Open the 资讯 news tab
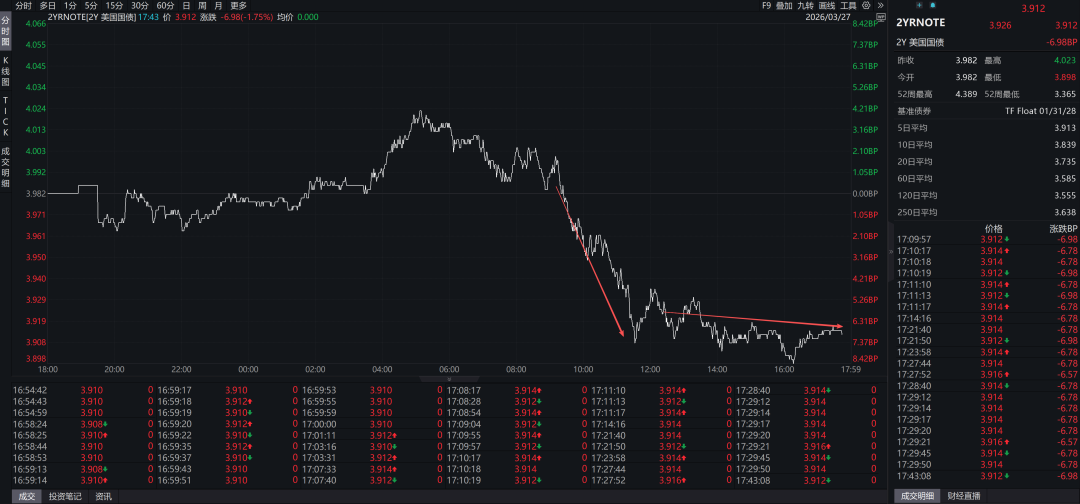 point(104,496)
